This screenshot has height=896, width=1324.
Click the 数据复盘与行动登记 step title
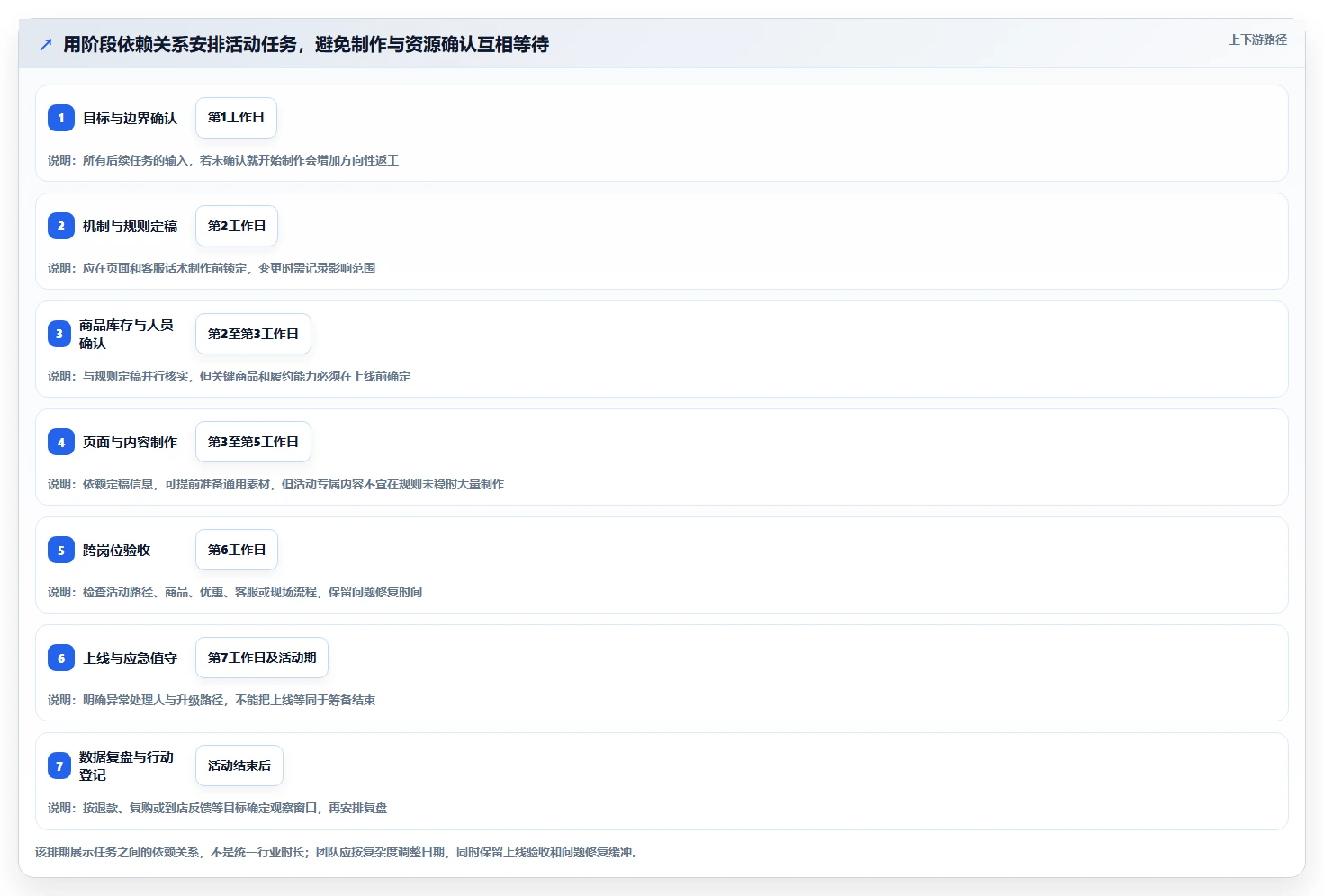(x=126, y=766)
